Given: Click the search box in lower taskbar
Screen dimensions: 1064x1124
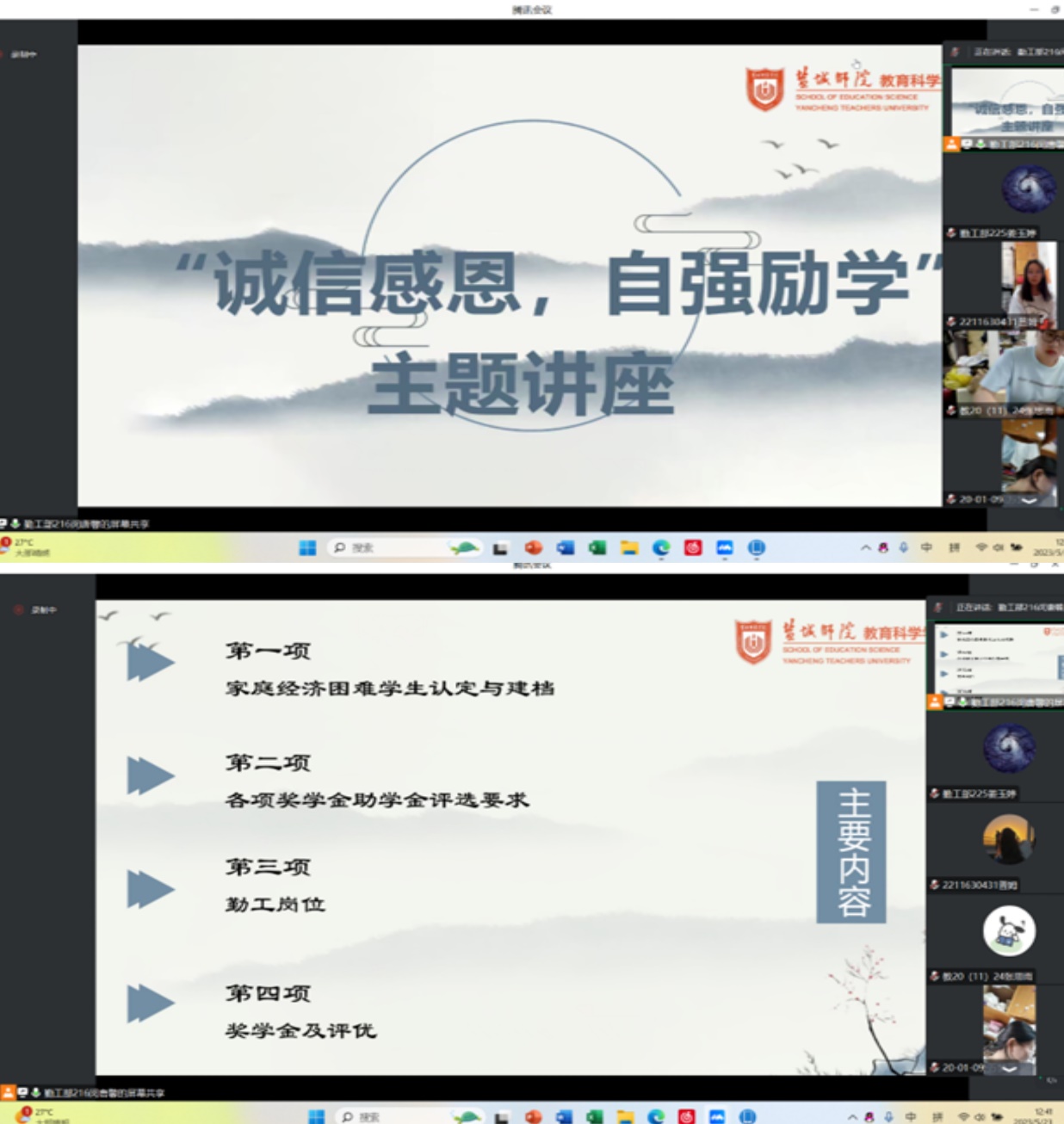Looking at the screenshot, I should click(372, 1116).
